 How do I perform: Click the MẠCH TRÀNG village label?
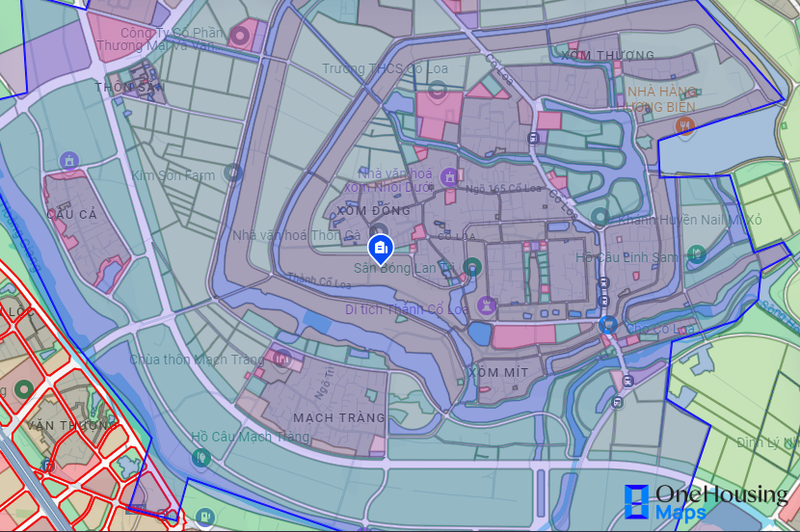pyautogui.click(x=339, y=418)
